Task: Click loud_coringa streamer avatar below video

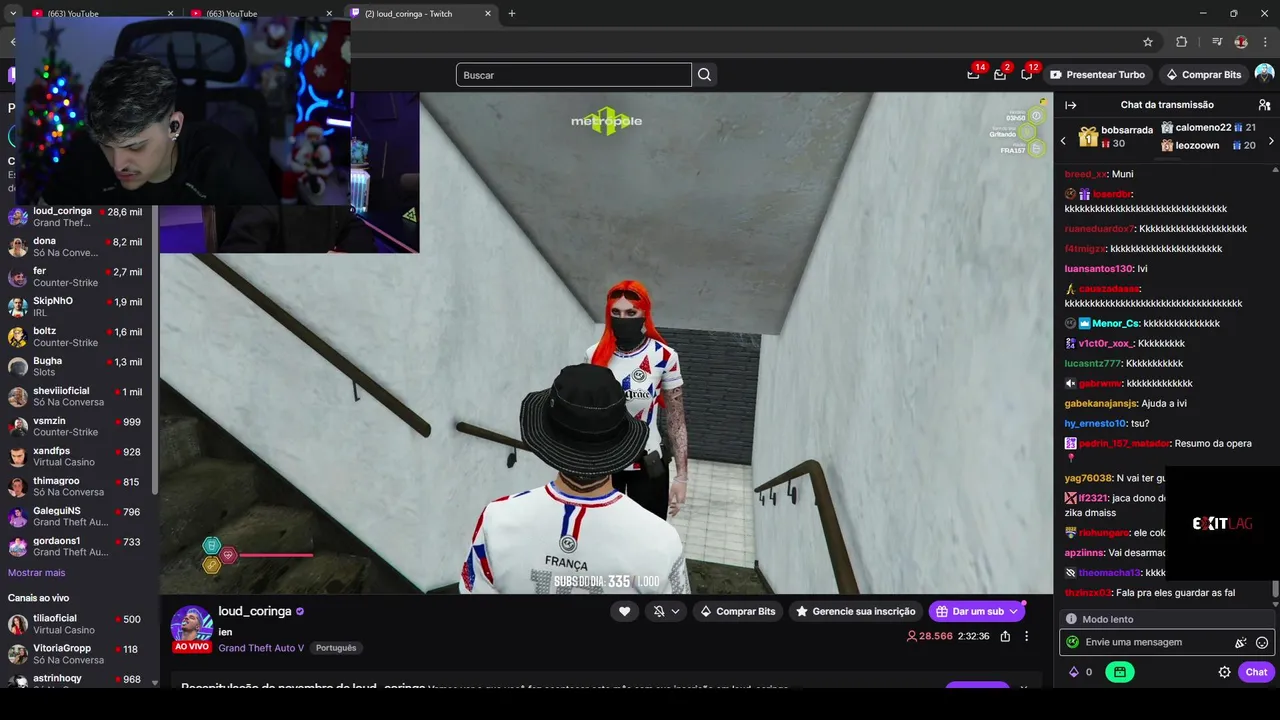Action: (191, 625)
